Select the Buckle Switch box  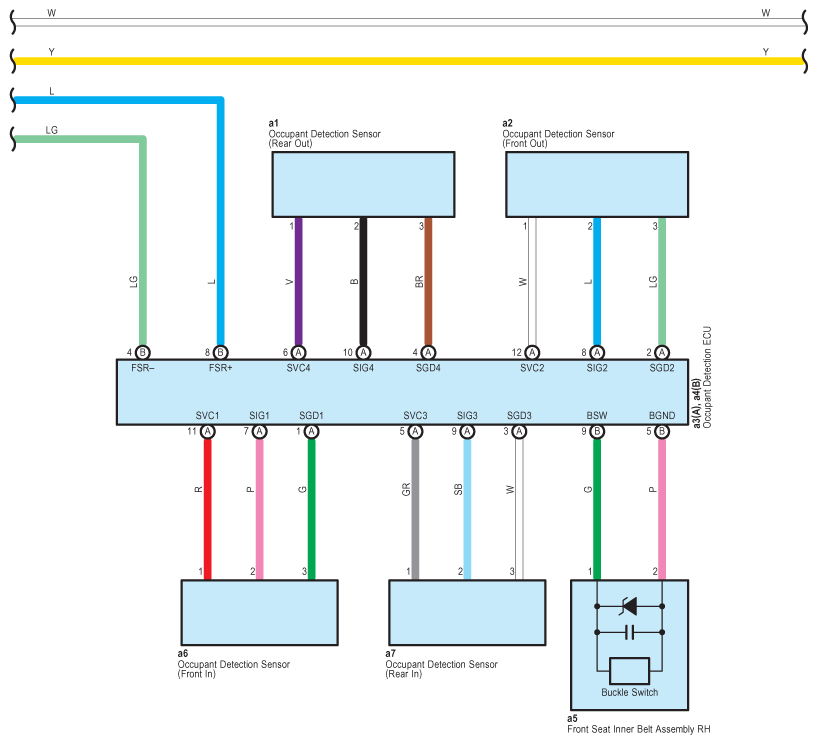click(629, 670)
